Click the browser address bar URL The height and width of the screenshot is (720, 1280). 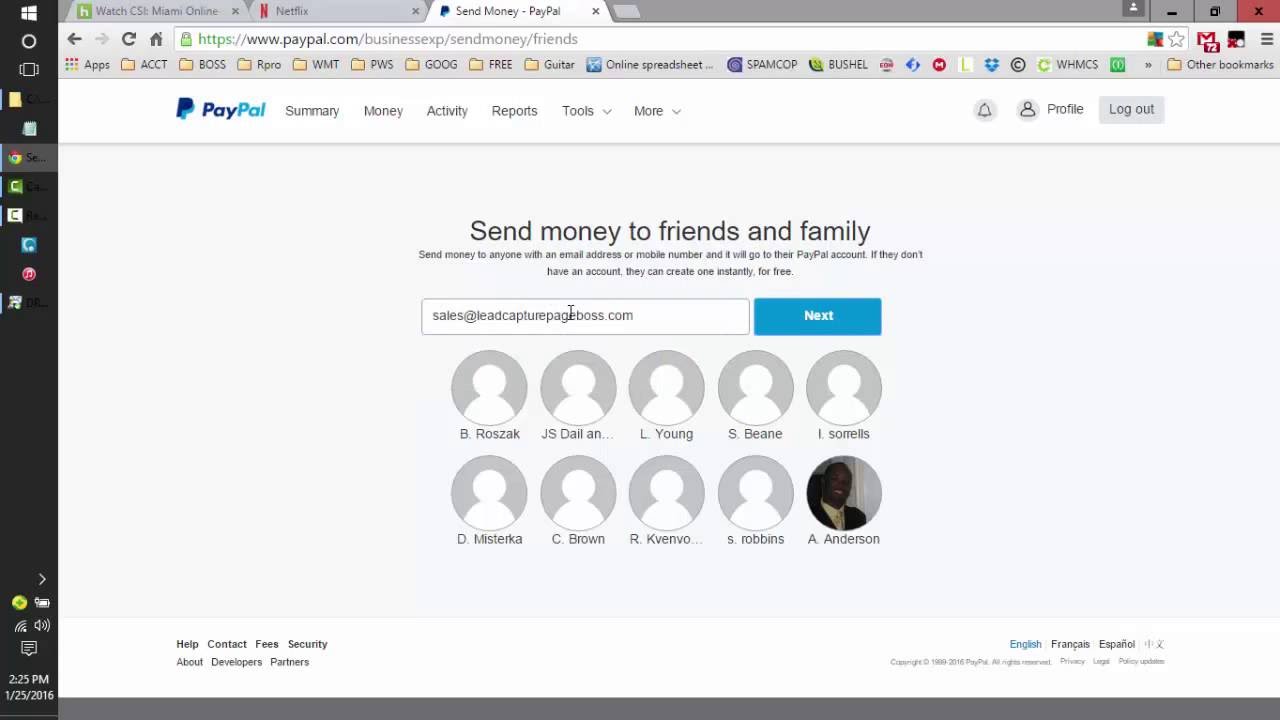(388, 39)
